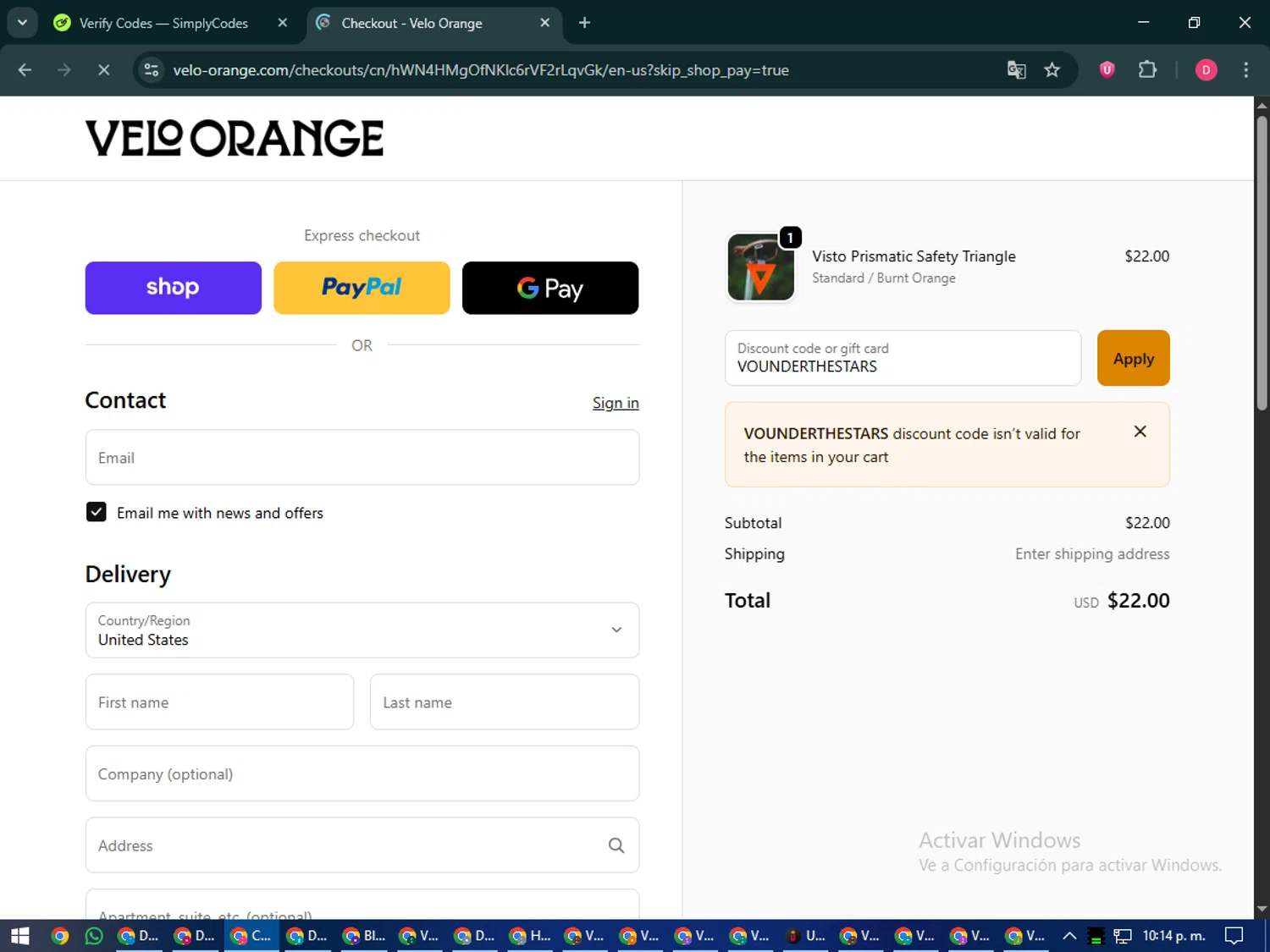View site information icon in address bar
This screenshot has height=952, width=1270.
(152, 70)
